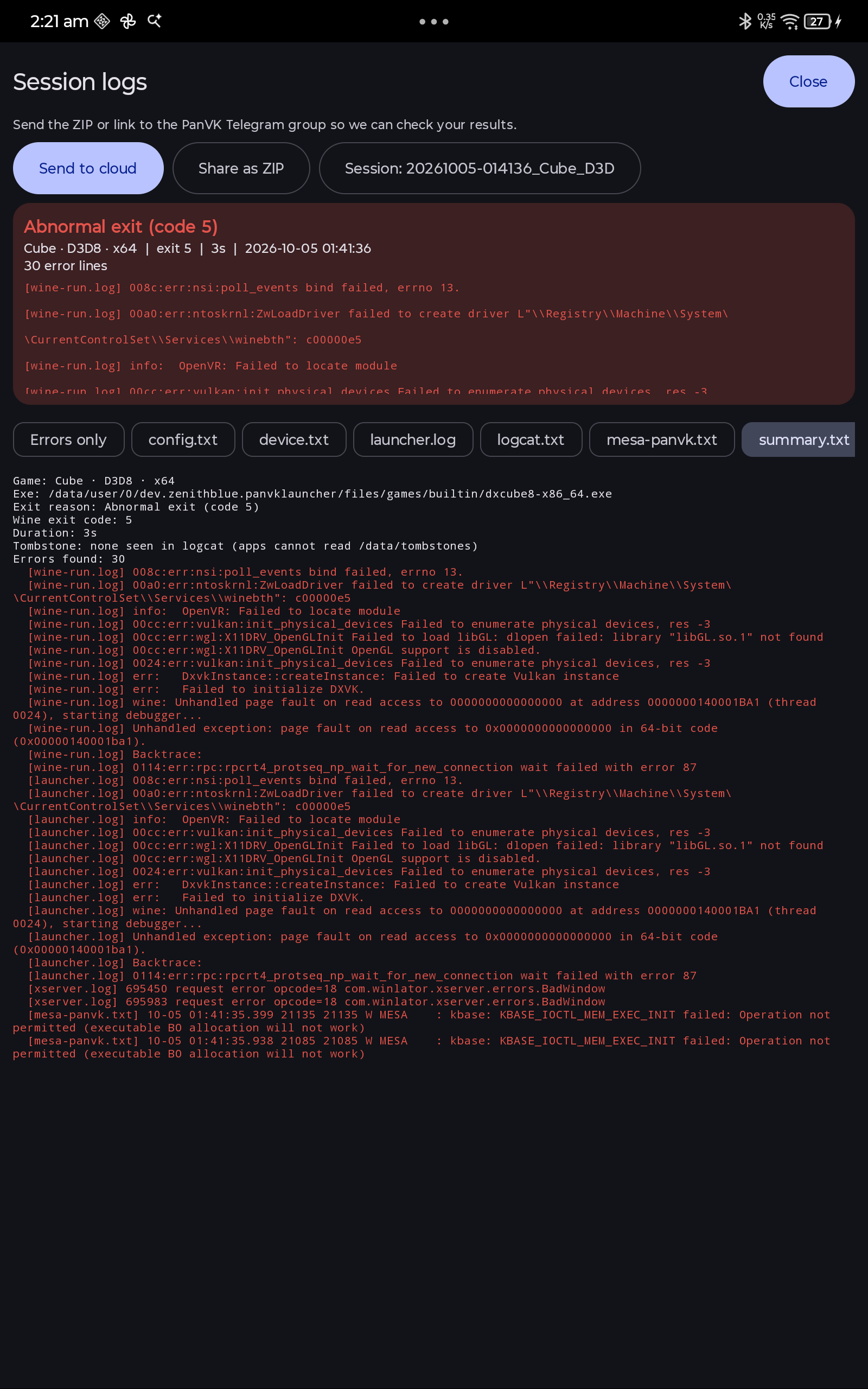Viewport: 868px width, 1389px height.
Task: Tap the network speed indicator
Action: click(x=767, y=22)
